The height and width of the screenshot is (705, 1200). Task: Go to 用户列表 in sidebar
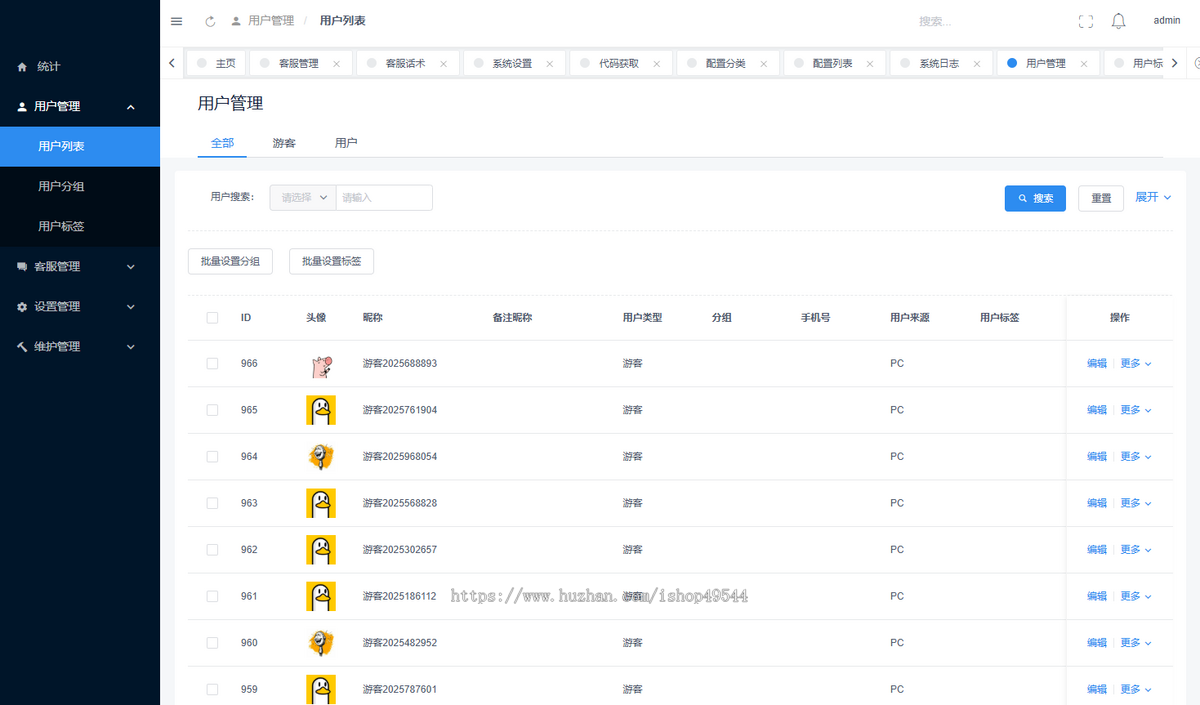coord(80,146)
